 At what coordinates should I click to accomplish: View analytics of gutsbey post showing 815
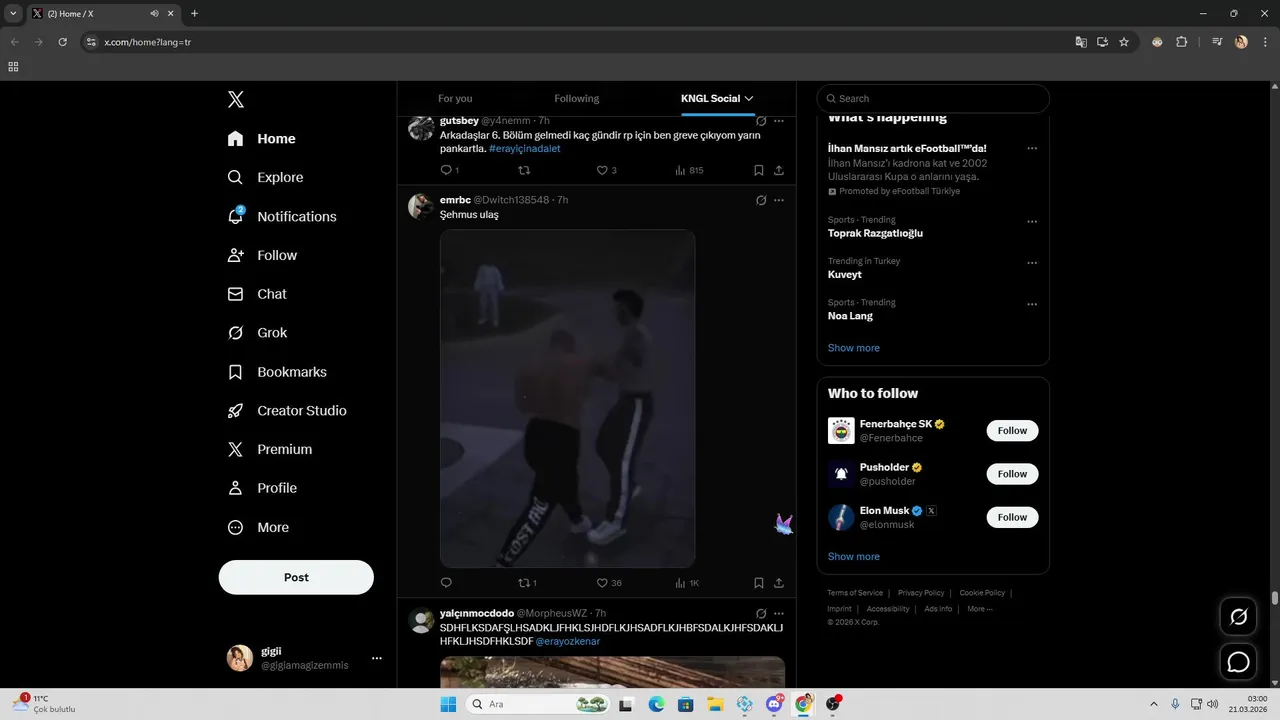[689, 170]
